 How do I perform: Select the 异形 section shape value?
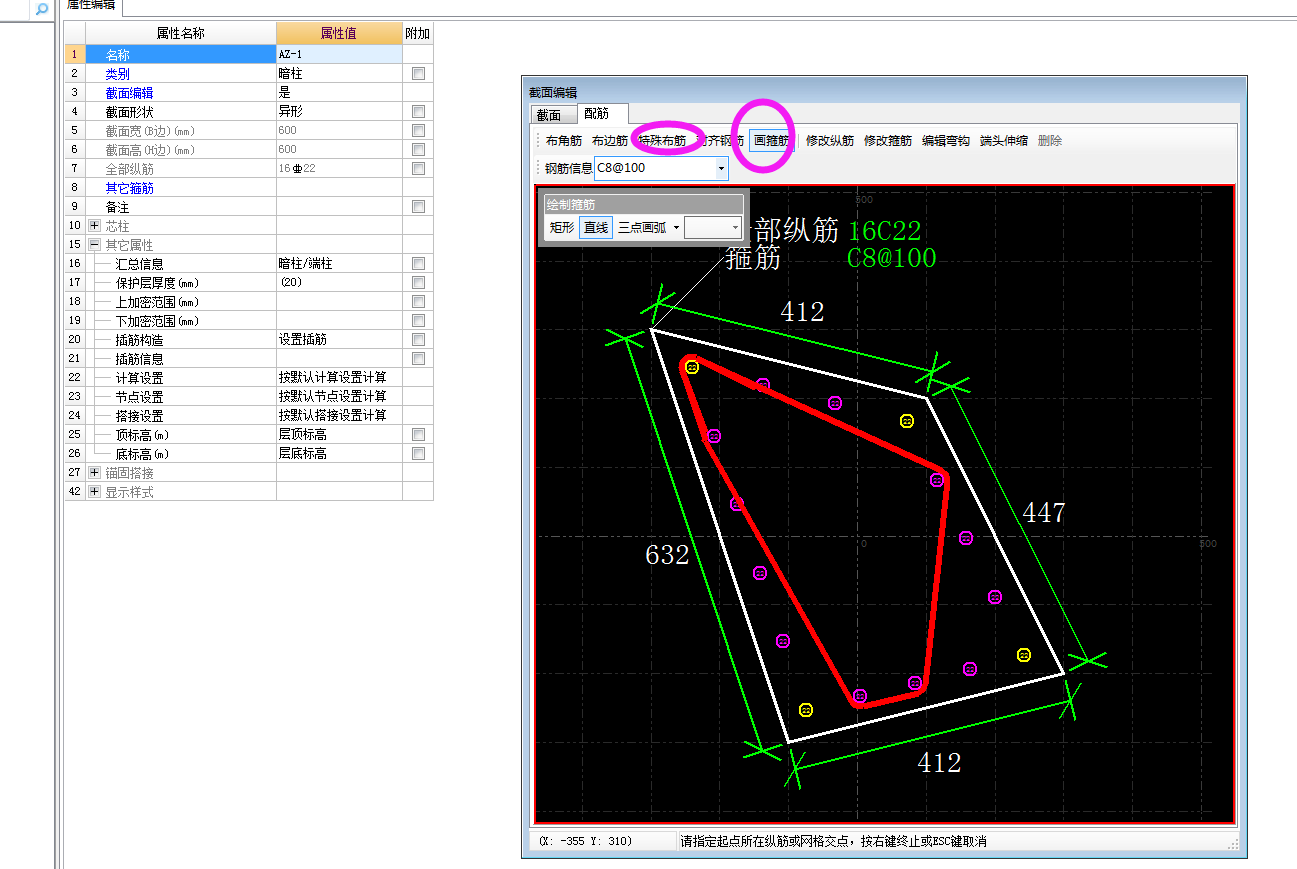[339, 111]
